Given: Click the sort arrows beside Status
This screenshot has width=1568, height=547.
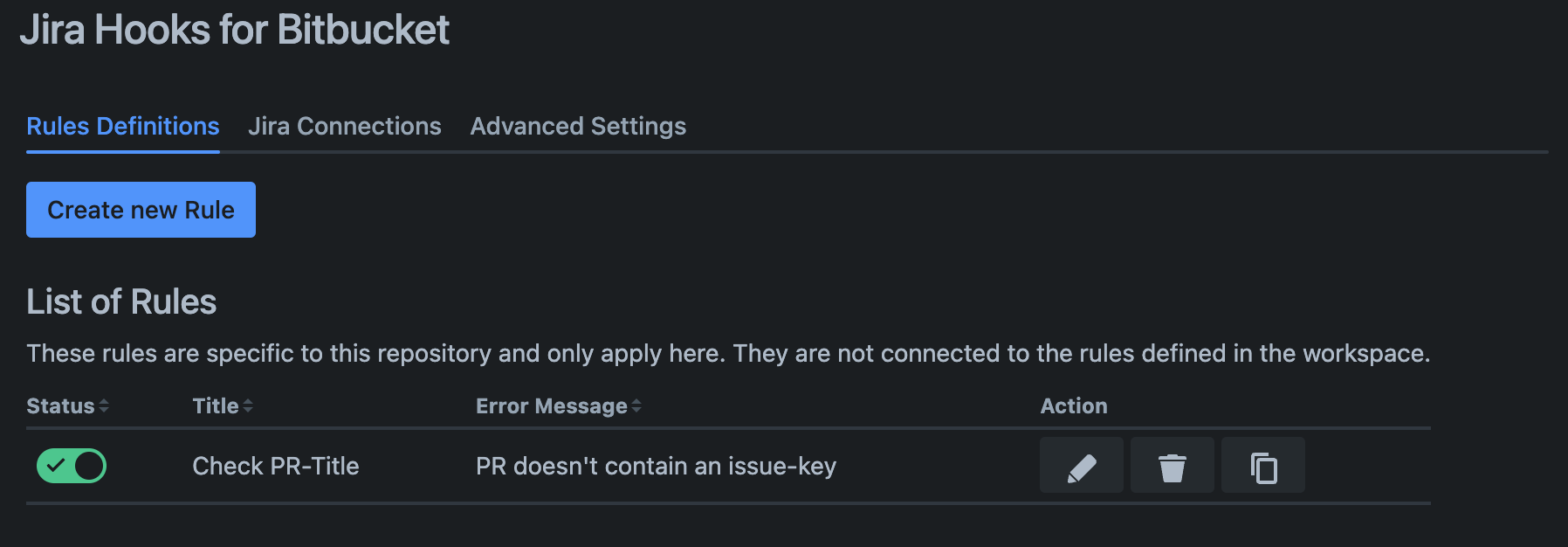Looking at the screenshot, I should click(104, 406).
